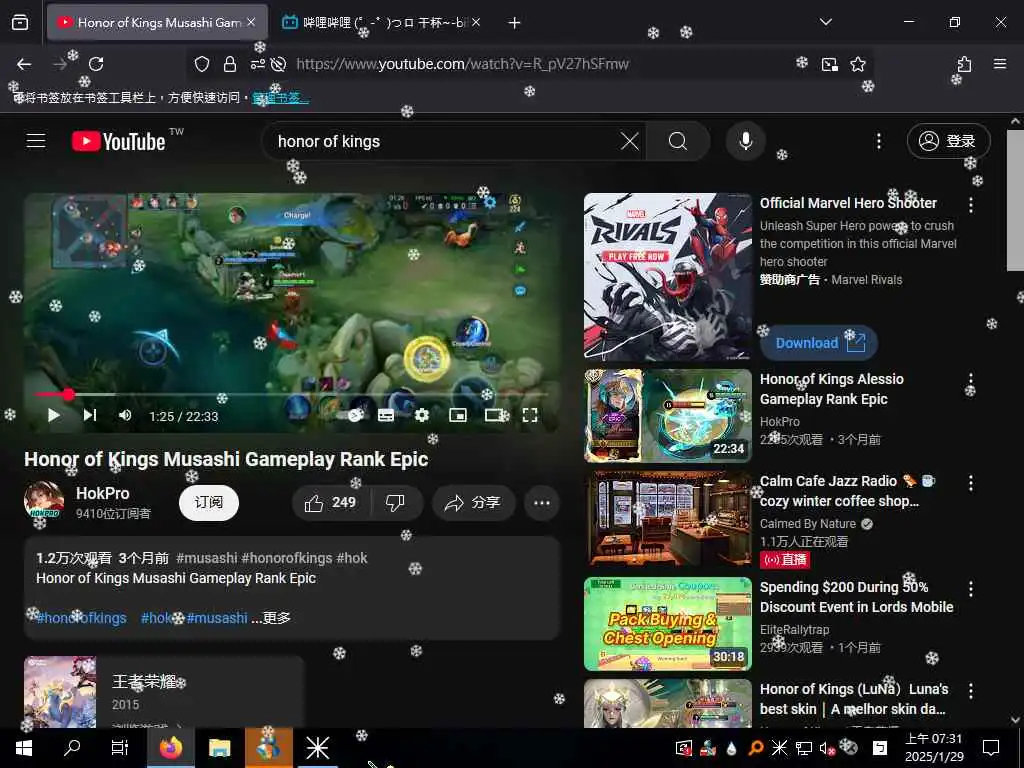Image resolution: width=1024 pixels, height=768 pixels.
Task: Open options for the Lords Mobile video
Action: point(970,589)
